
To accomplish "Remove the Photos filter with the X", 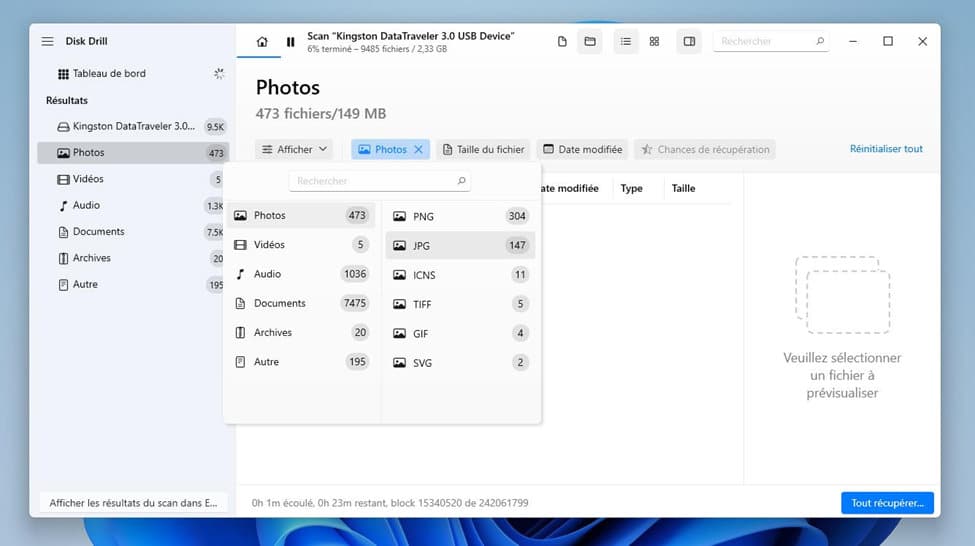I will pos(418,149).
